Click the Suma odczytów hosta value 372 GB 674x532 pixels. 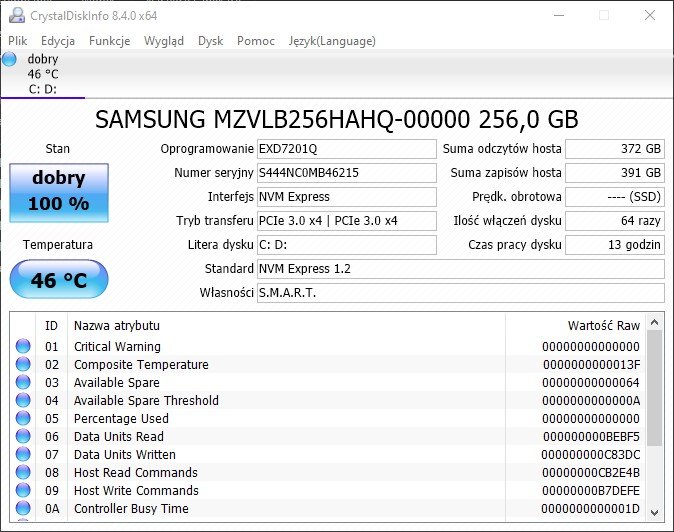615,149
